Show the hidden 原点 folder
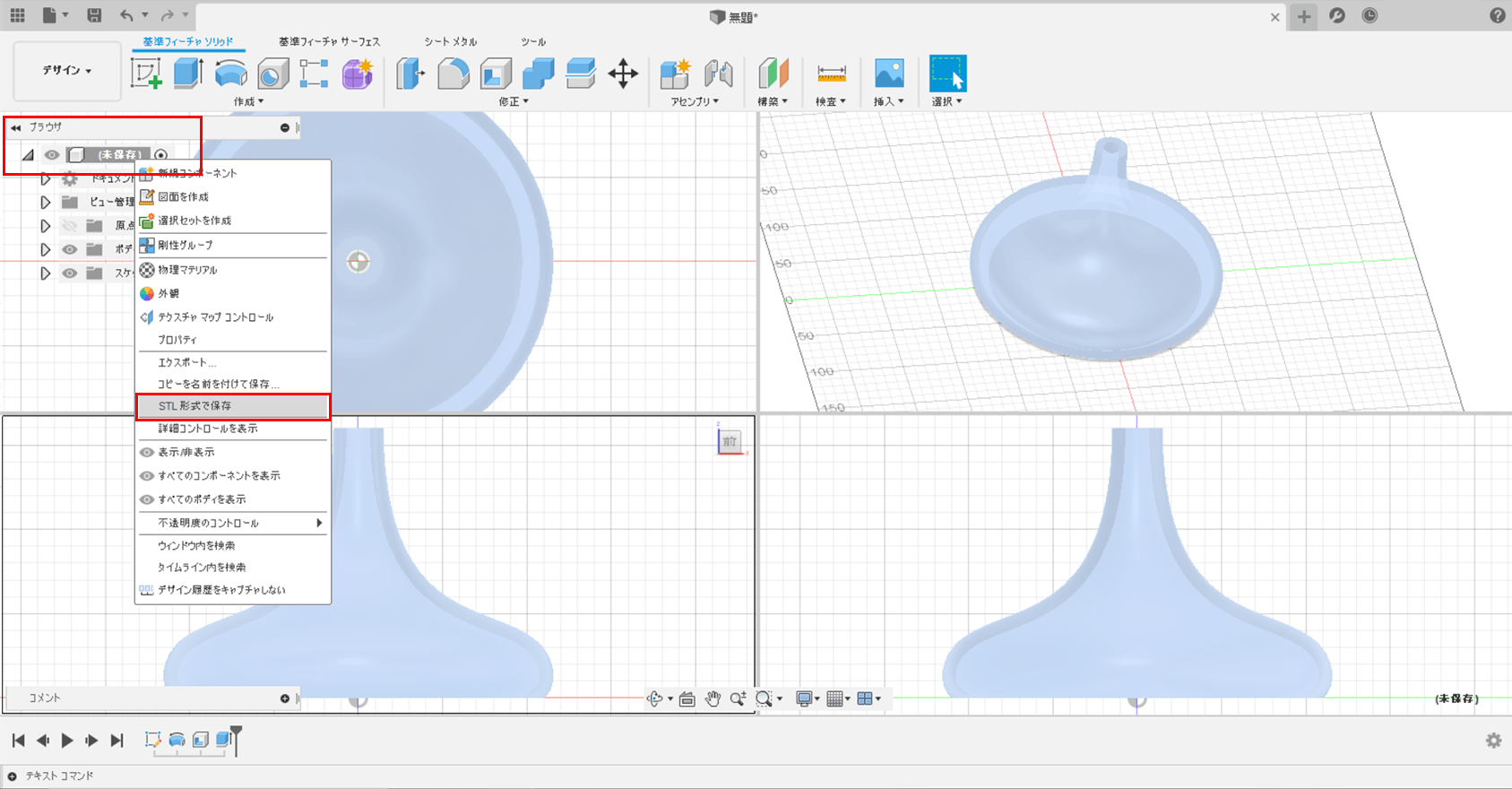This screenshot has width=1512, height=789. click(x=70, y=226)
